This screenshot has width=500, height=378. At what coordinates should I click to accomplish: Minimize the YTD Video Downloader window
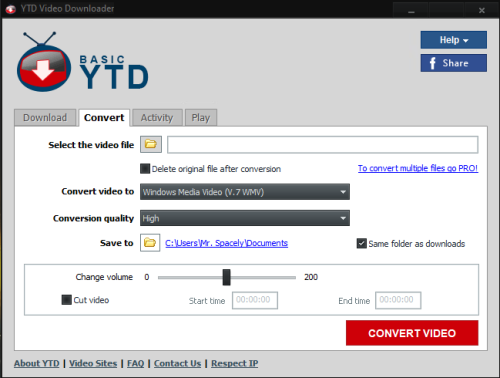[411, 10]
